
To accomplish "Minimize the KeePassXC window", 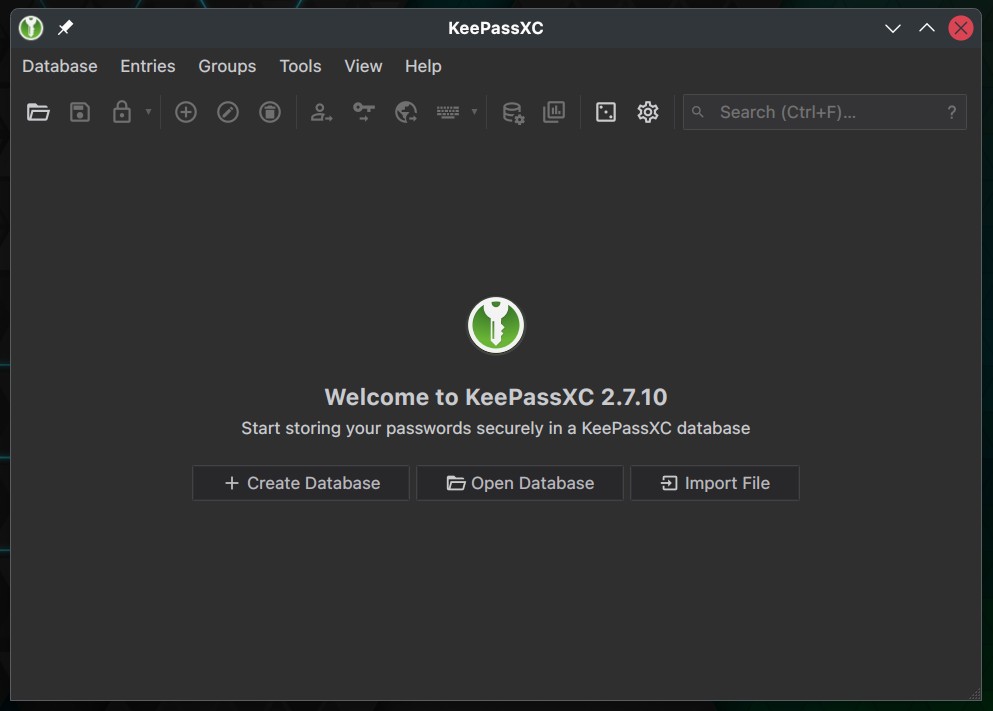I will 893,28.
